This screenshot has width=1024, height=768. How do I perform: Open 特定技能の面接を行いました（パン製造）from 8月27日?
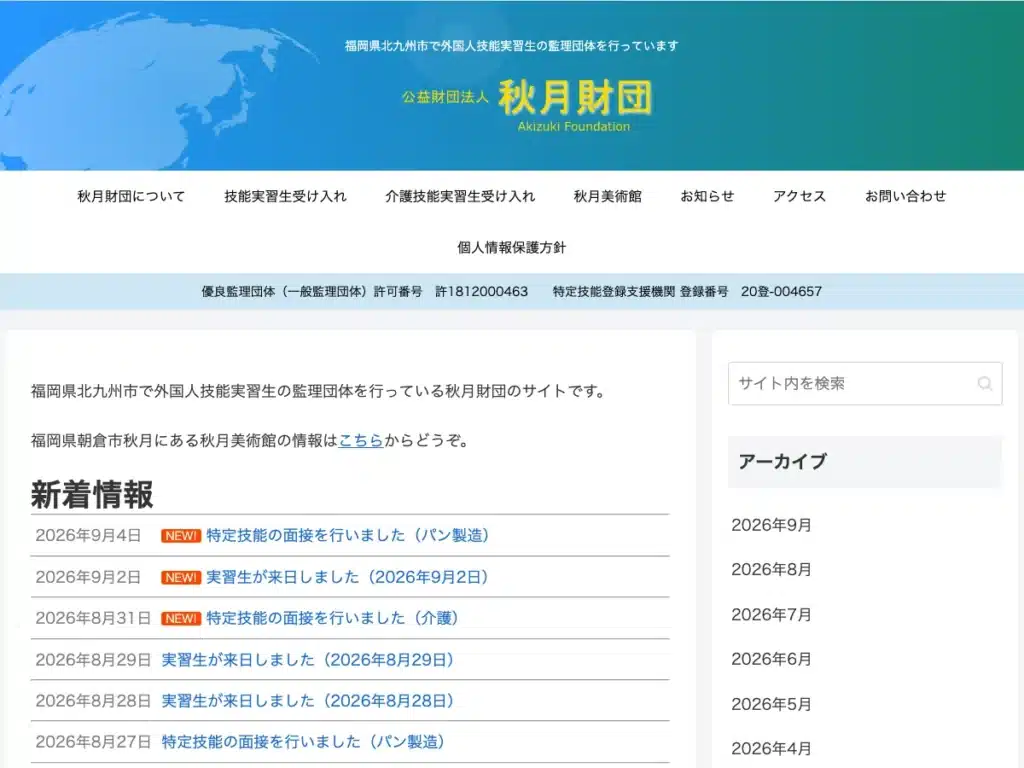(304, 742)
